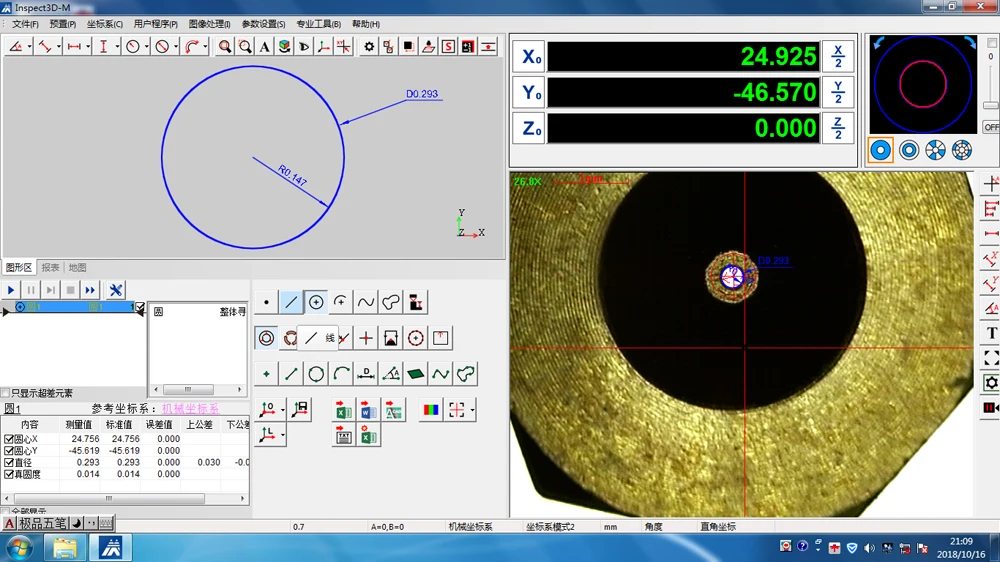Export the report to Word
Screen dimensions: 1000x562
tap(368, 410)
